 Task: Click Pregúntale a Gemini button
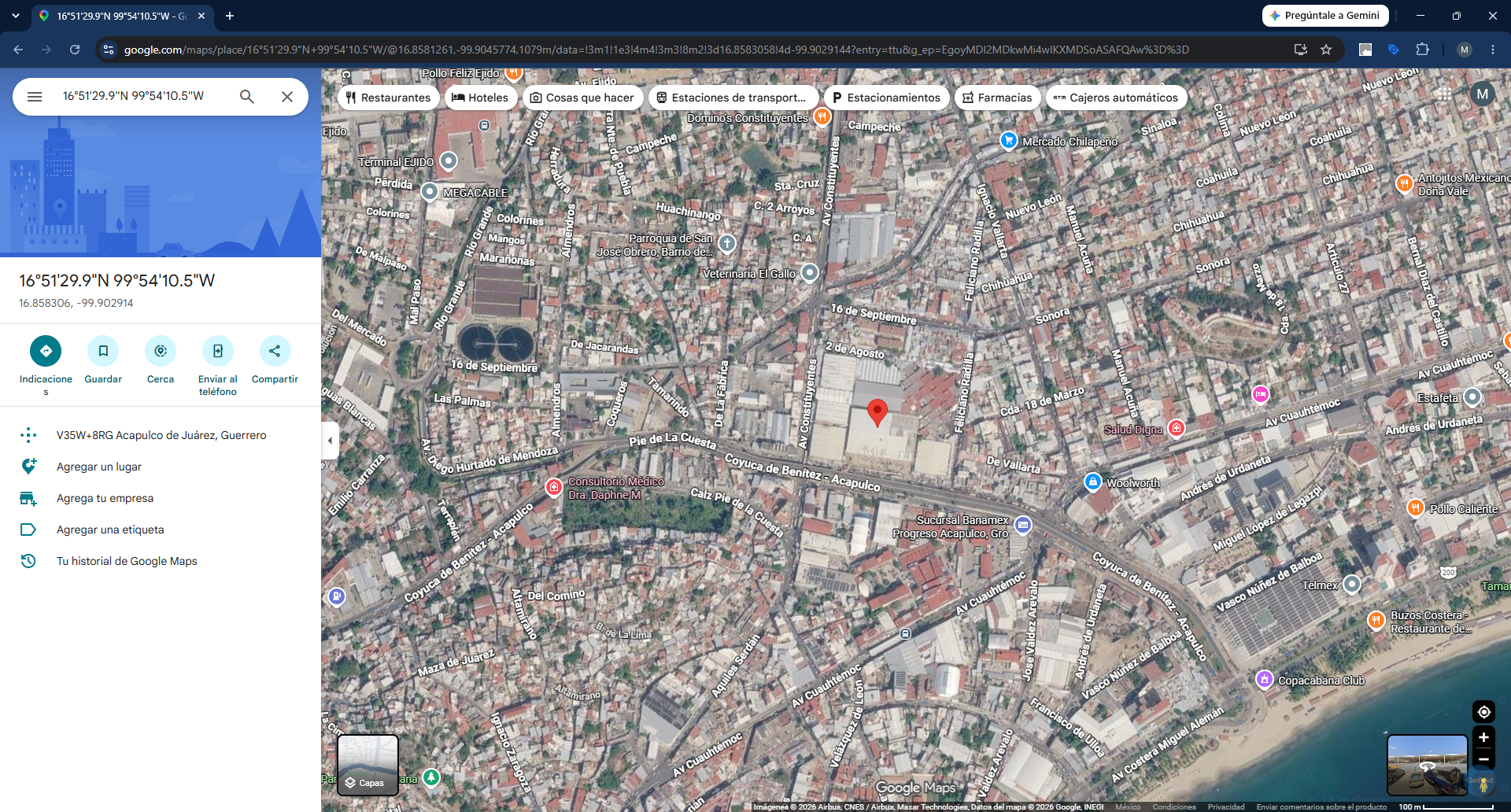pos(1325,16)
